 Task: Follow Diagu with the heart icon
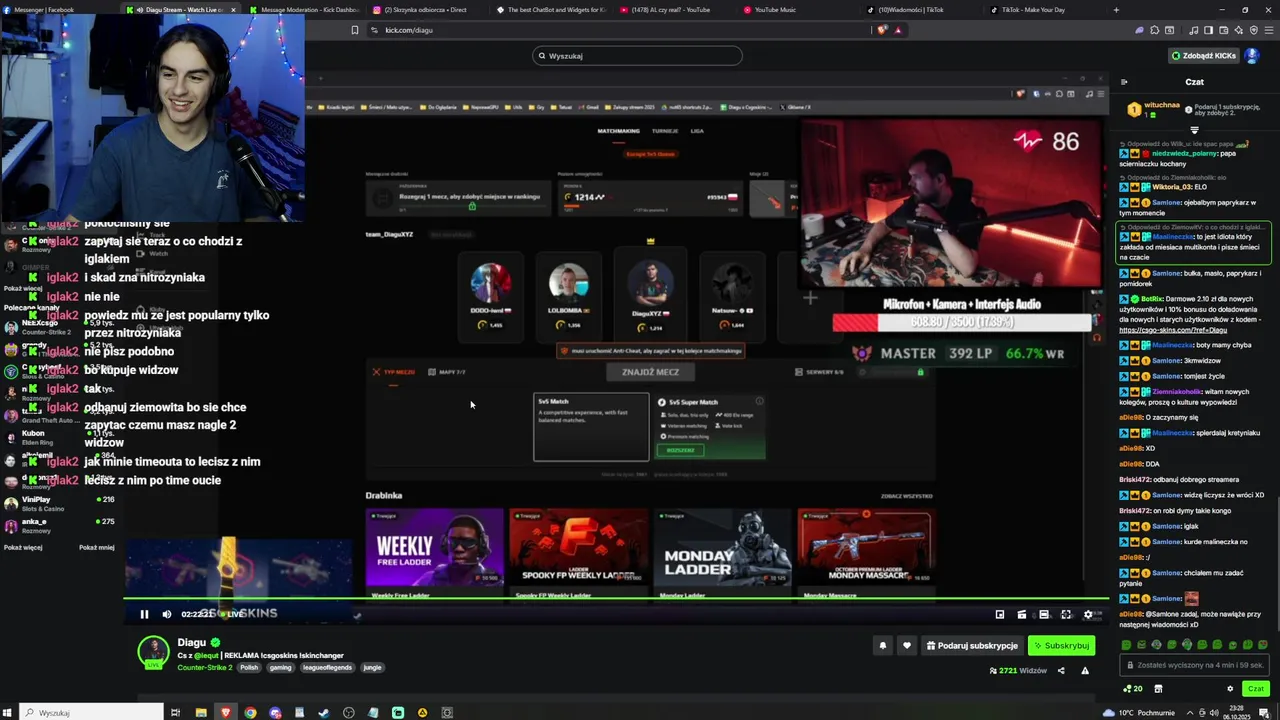[x=907, y=646]
